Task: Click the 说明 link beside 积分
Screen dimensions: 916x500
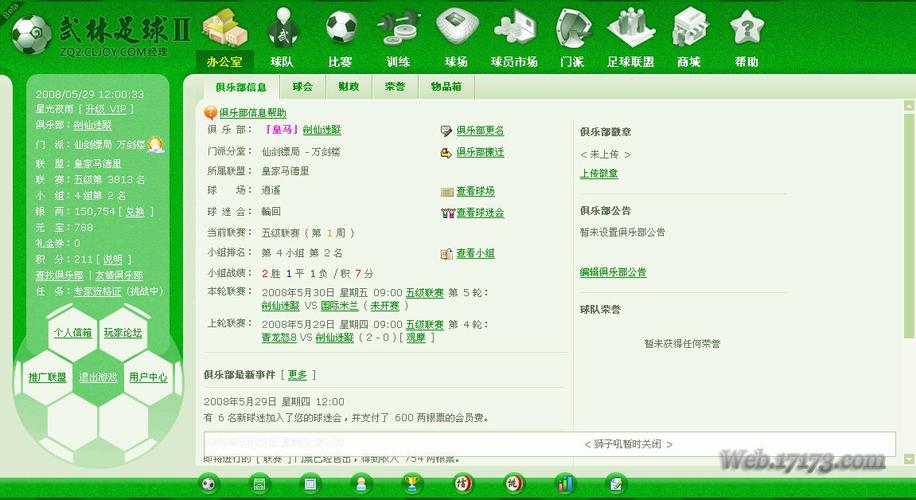Action: pyautogui.click(x=113, y=259)
